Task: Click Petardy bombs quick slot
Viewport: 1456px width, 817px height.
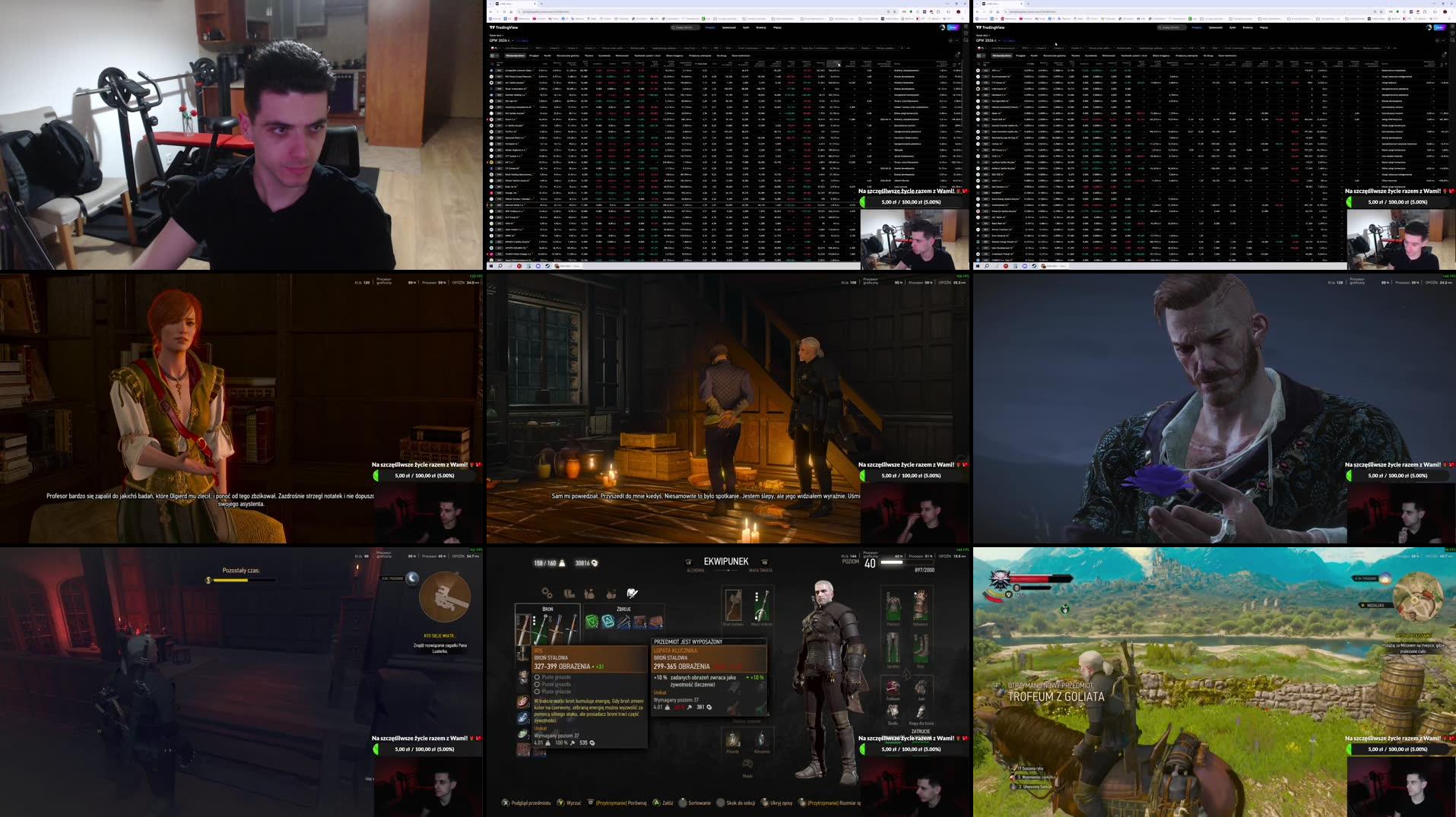Action: (733, 739)
